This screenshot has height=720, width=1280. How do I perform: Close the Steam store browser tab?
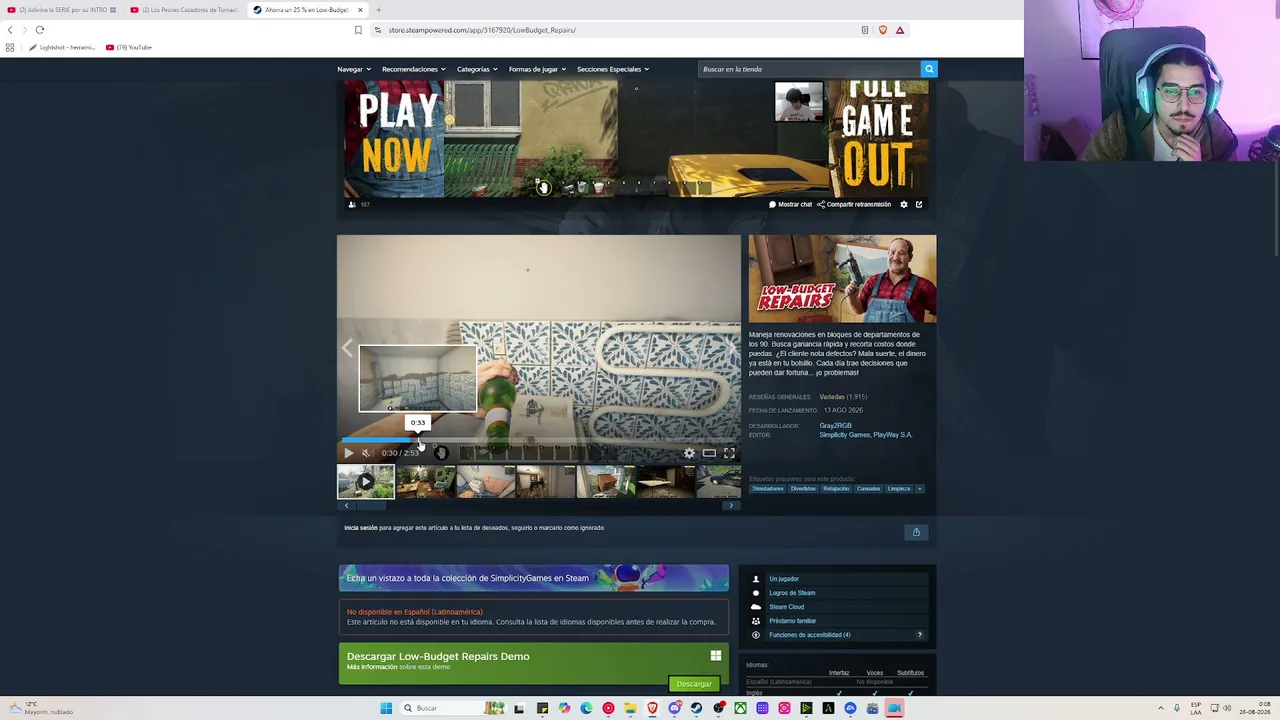click(x=359, y=10)
